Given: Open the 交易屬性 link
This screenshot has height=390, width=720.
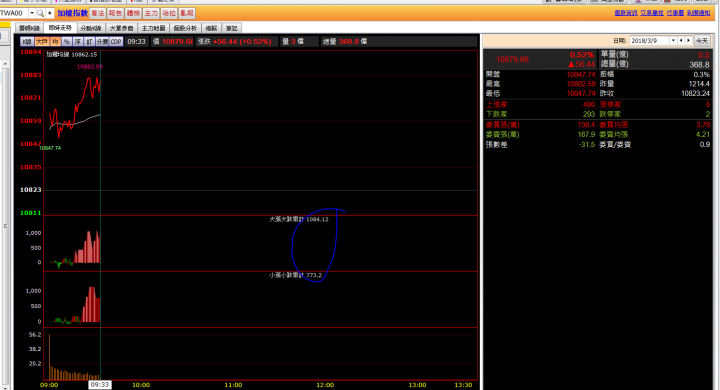Looking at the screenshot, I should [x=652, y=13].
